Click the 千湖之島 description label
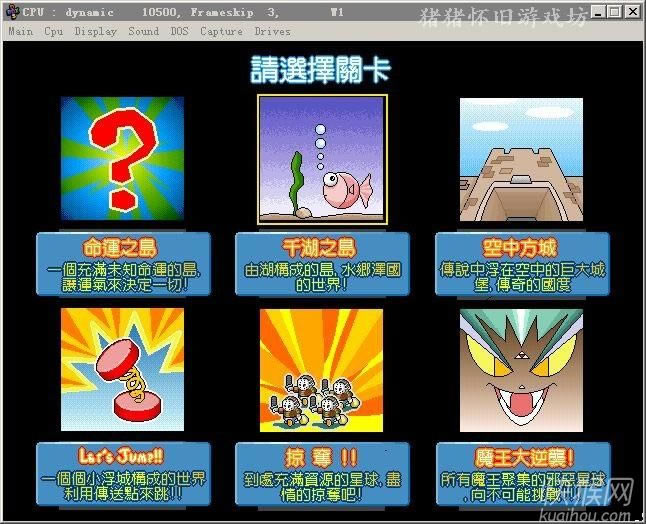 (x=322, y=265)
